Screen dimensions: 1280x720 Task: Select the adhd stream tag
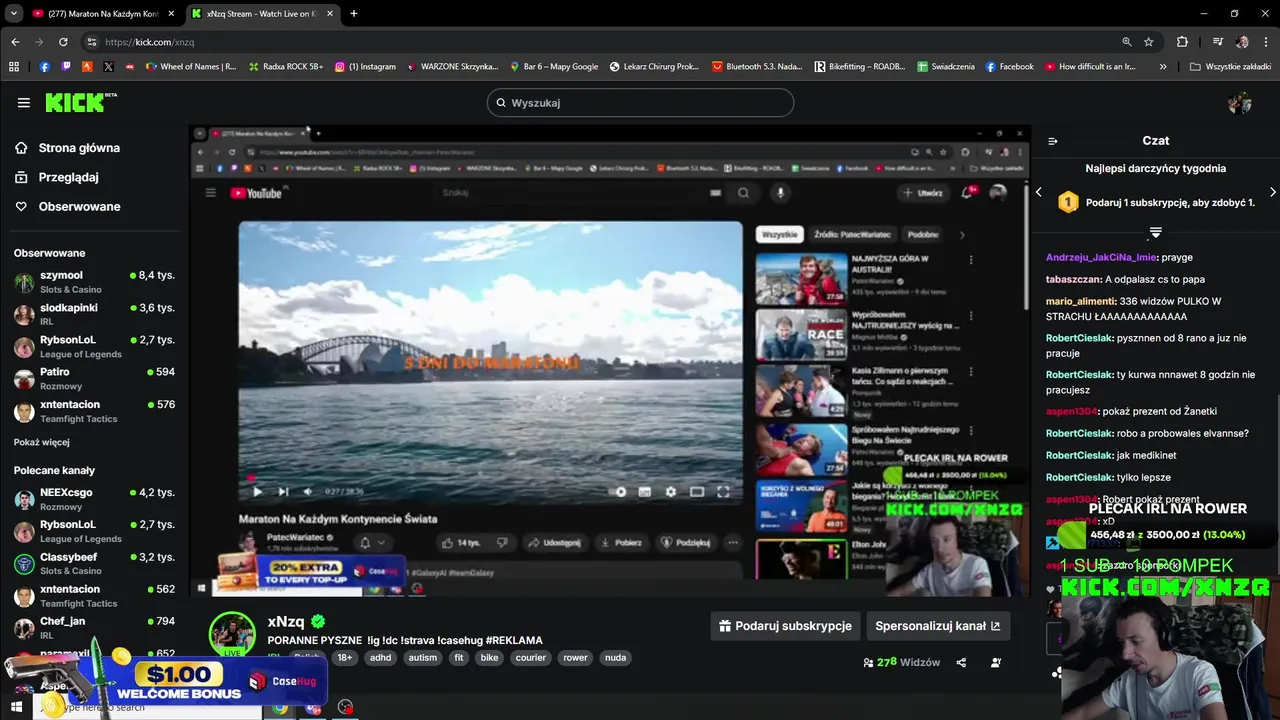[380, 658]
